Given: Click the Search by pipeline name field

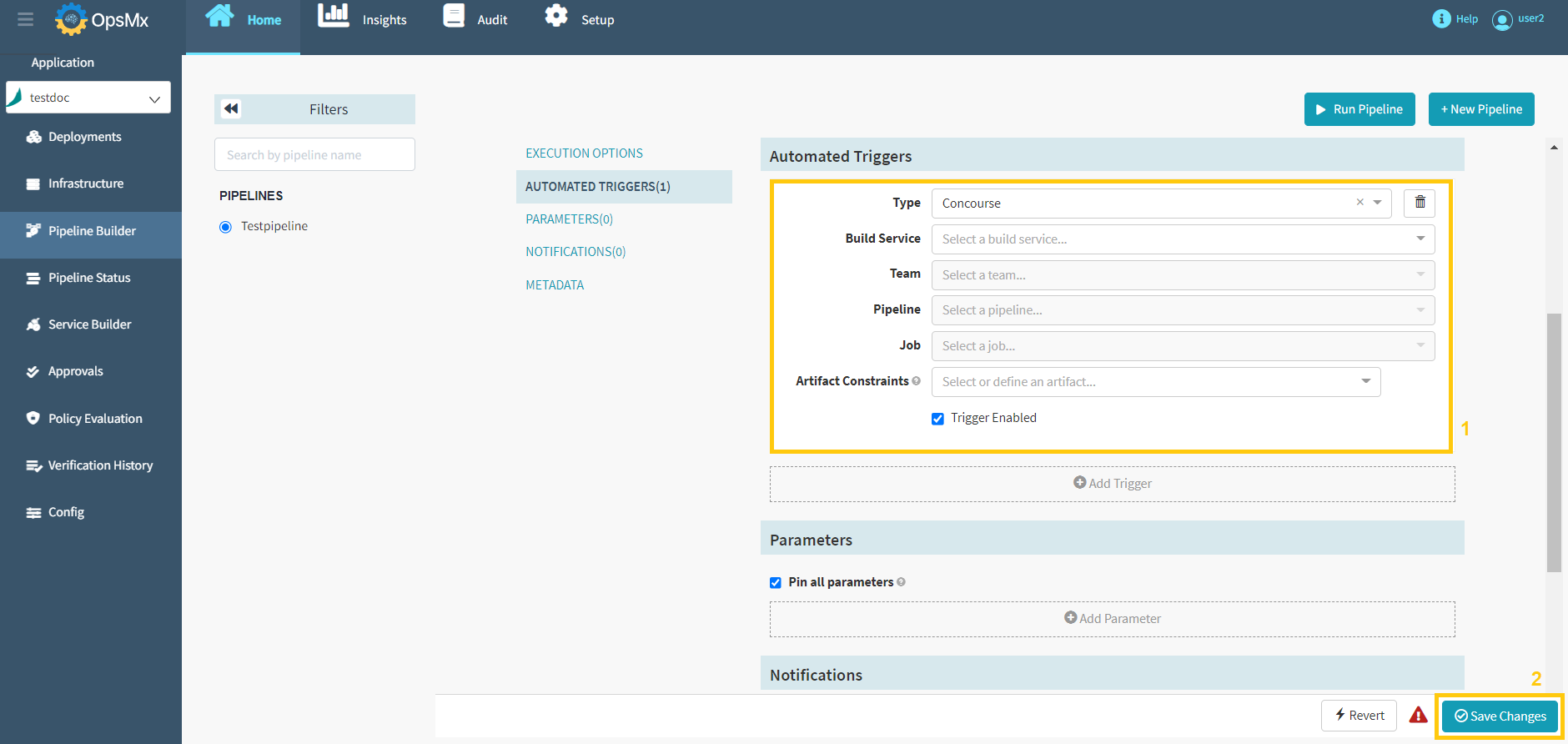Looking at the screenshot, I should pyautogui.click(x=314, y=155).
